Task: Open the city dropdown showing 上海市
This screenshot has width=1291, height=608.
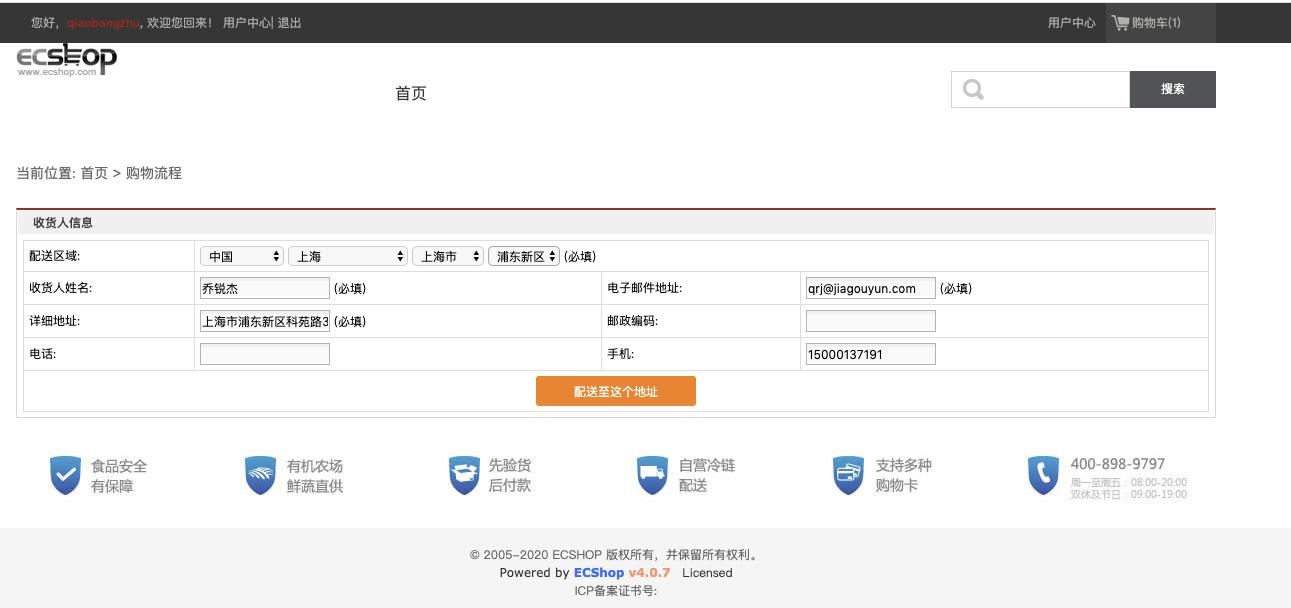Action: coord(449,255)
